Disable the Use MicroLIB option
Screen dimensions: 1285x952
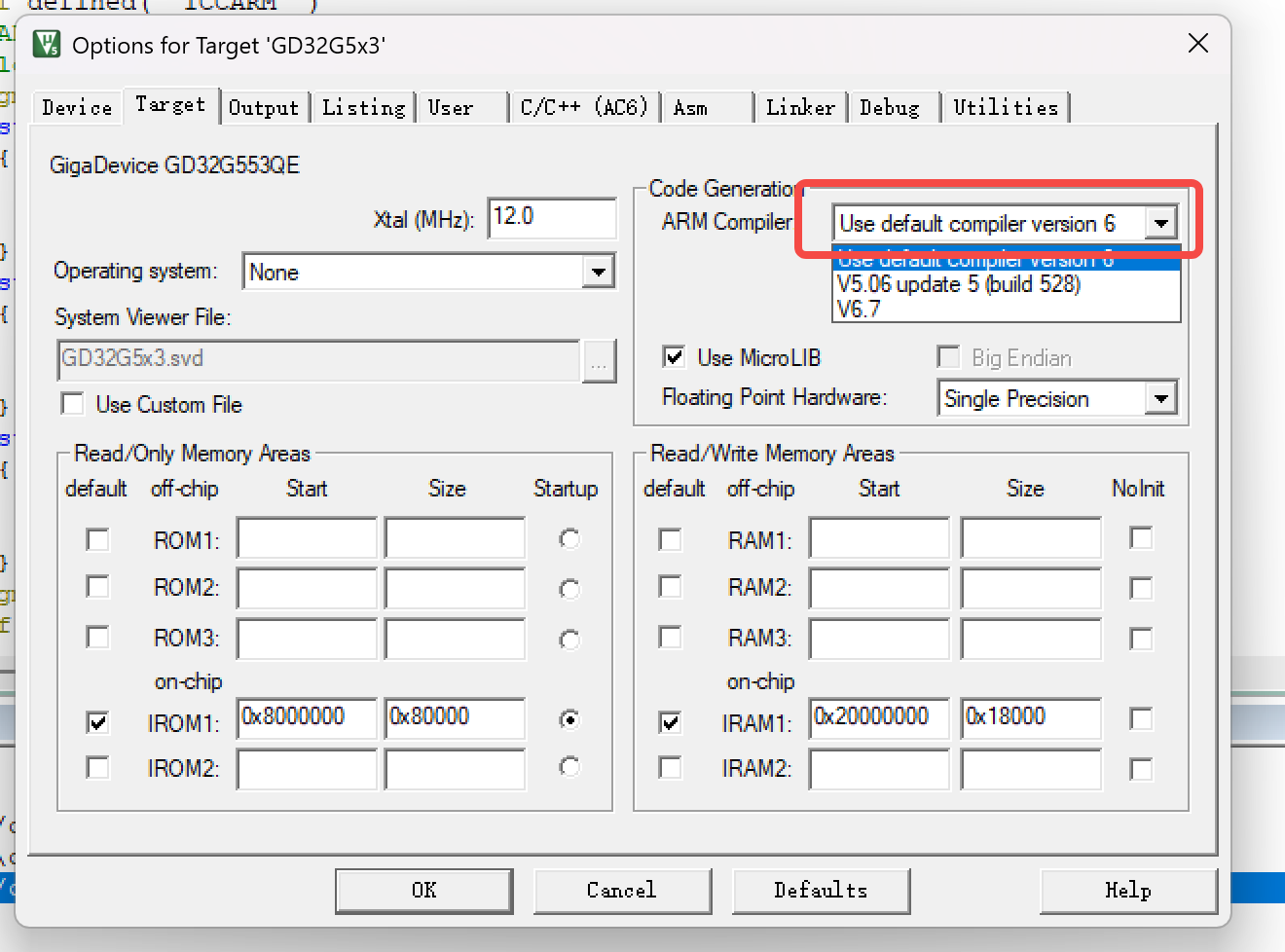pos(674,357)
